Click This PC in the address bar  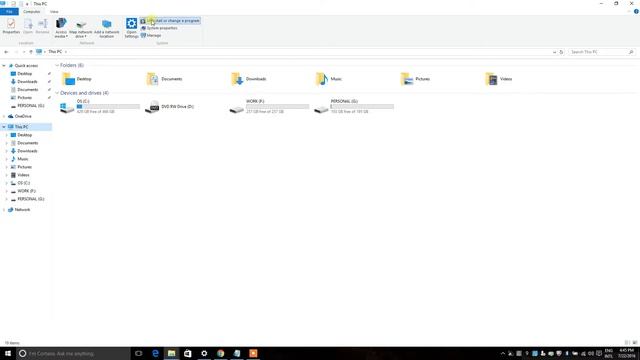pos(55,52)
